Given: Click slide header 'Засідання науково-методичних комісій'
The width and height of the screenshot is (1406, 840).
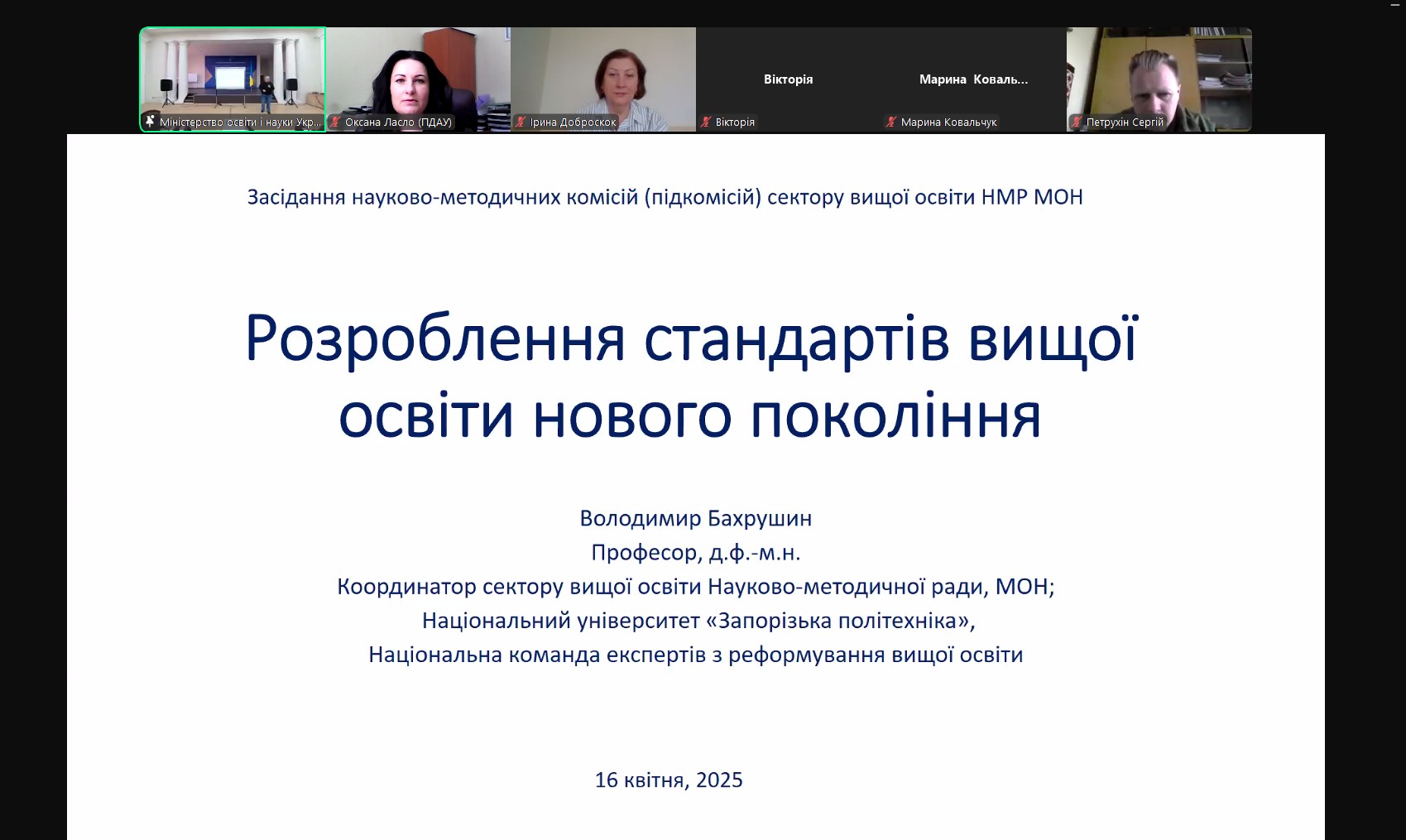Looking at the screenshot, I should click(x=665, y=197).
